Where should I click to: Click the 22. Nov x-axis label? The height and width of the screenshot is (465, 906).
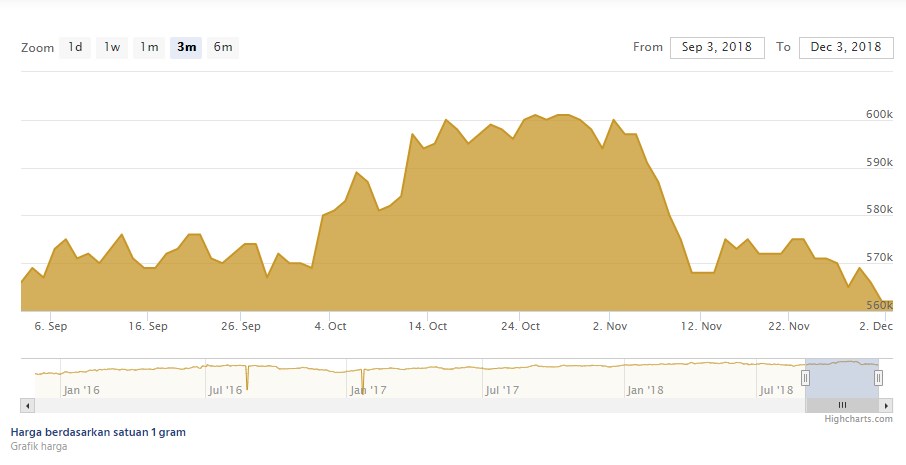point(789,326)
